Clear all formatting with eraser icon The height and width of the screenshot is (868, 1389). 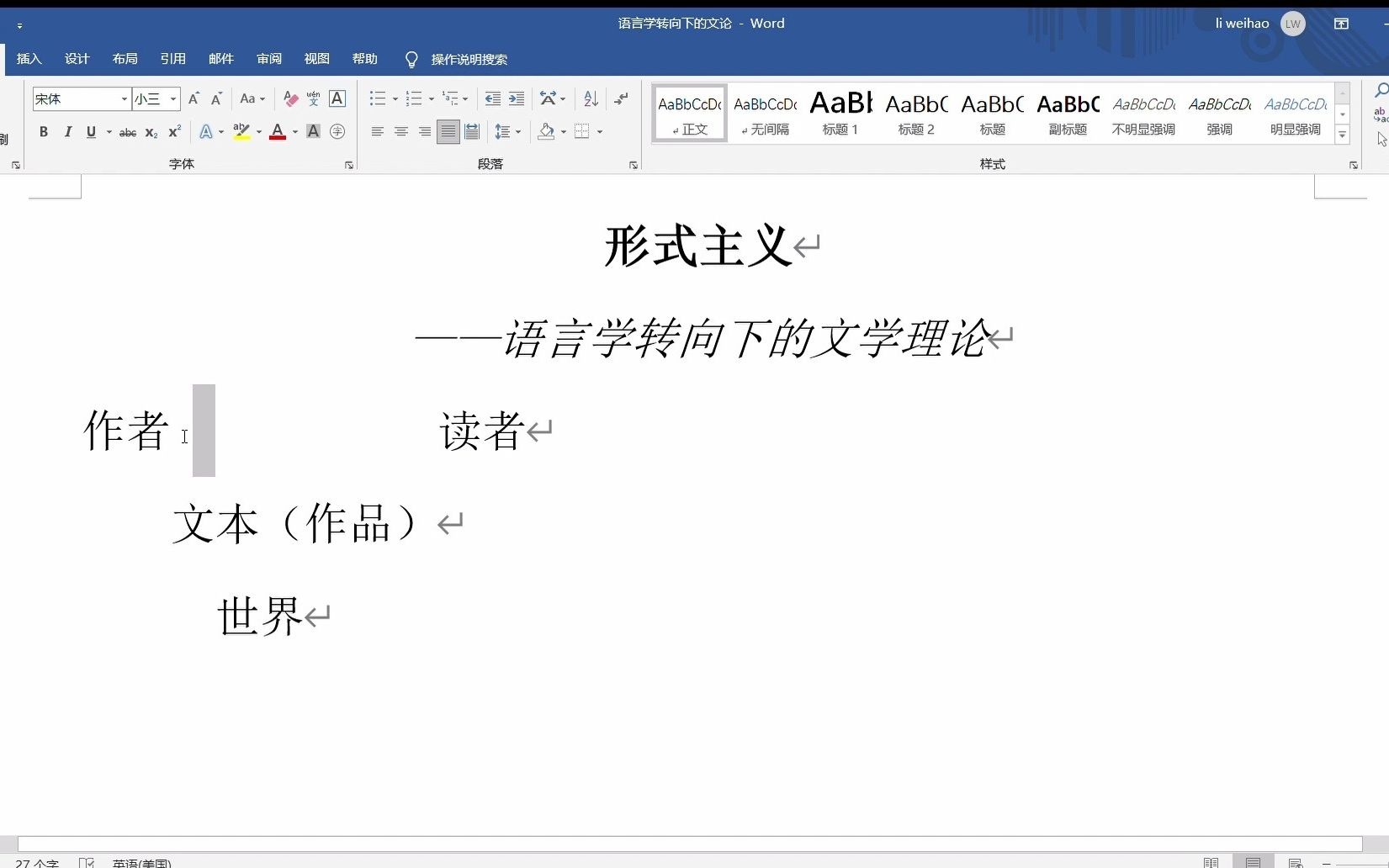[290, 98]
